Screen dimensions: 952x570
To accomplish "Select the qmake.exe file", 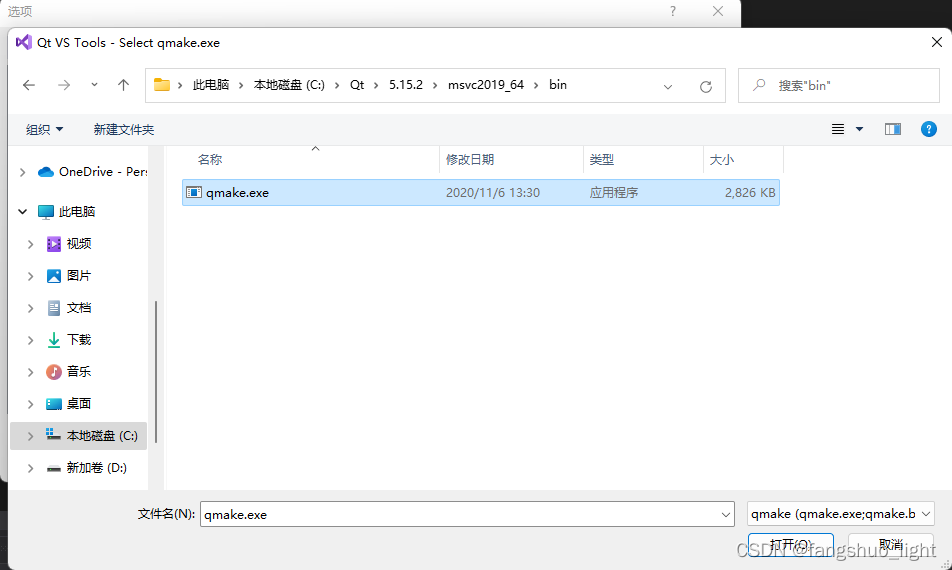I will 481,192.
